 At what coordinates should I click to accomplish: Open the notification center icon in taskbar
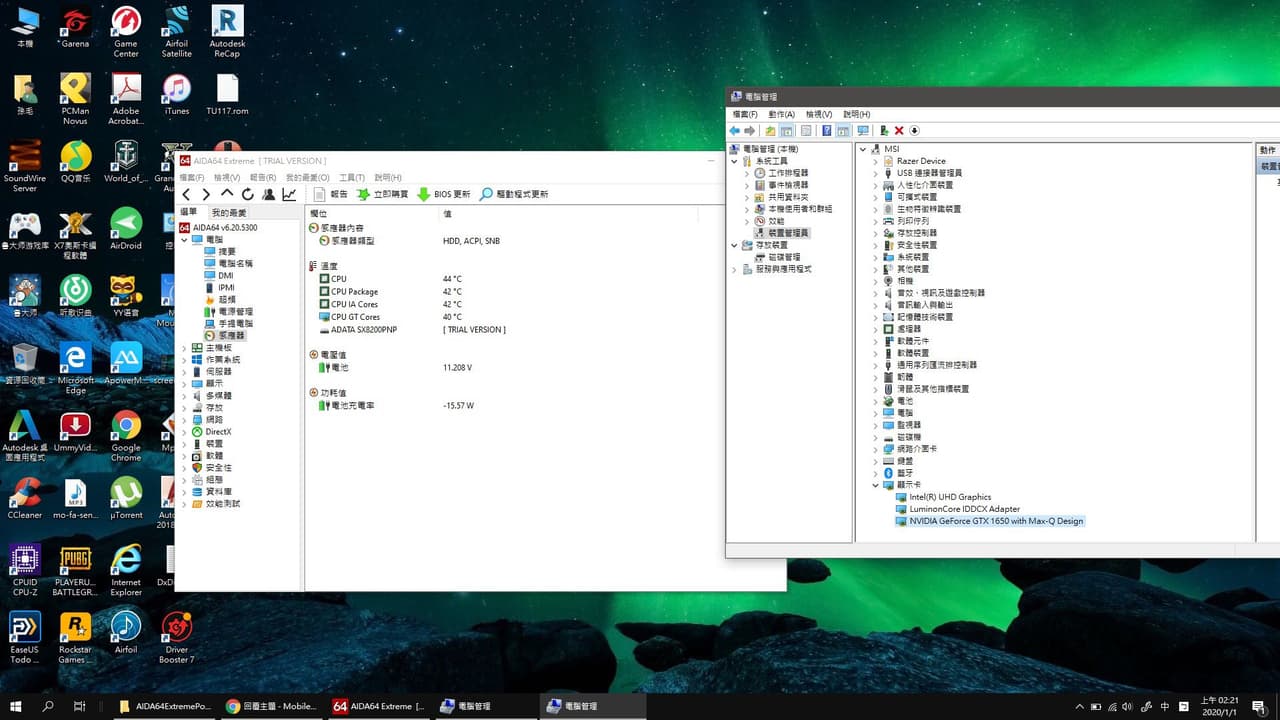[x=1258, y=706]
